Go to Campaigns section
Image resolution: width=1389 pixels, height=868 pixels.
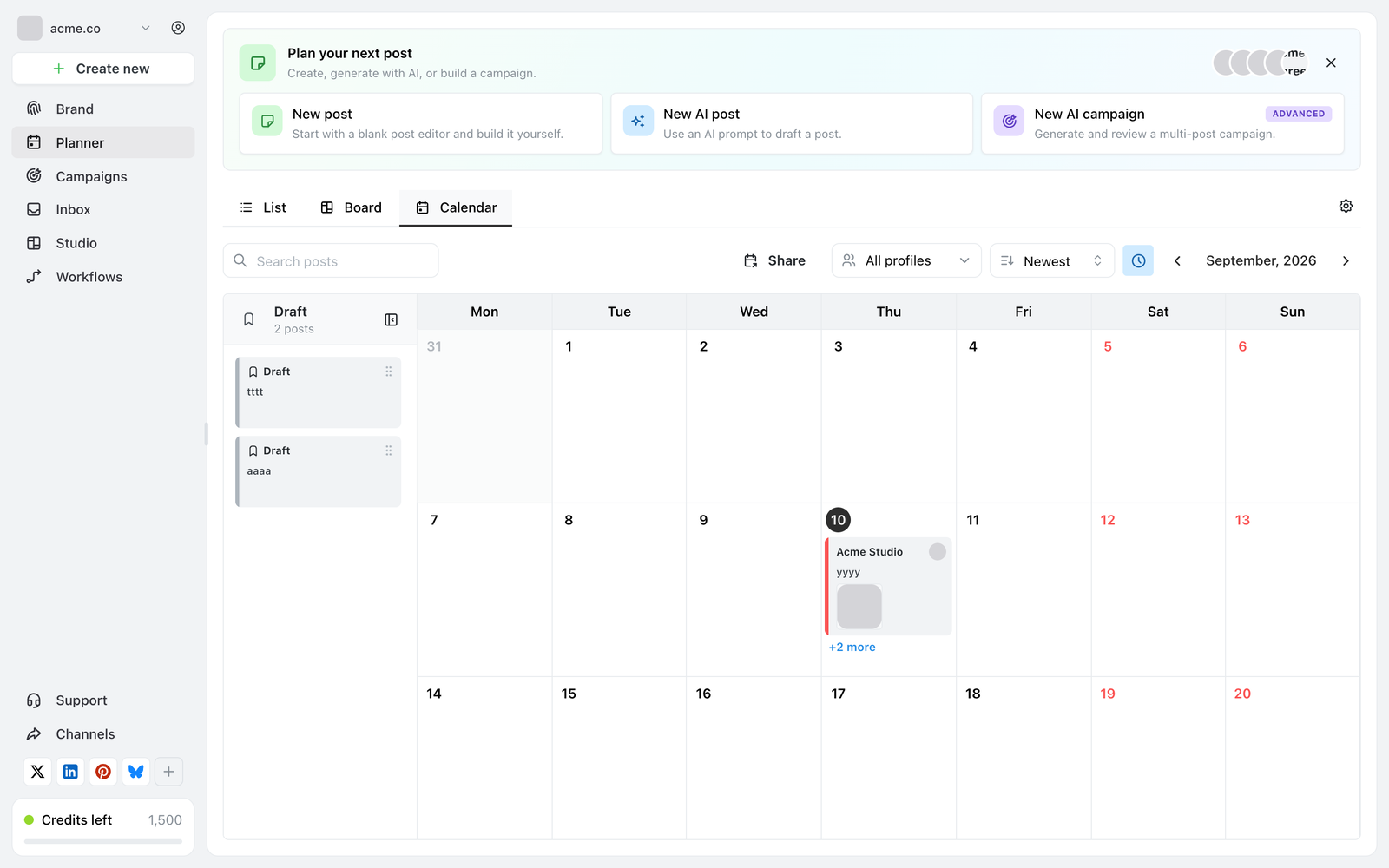103,176
